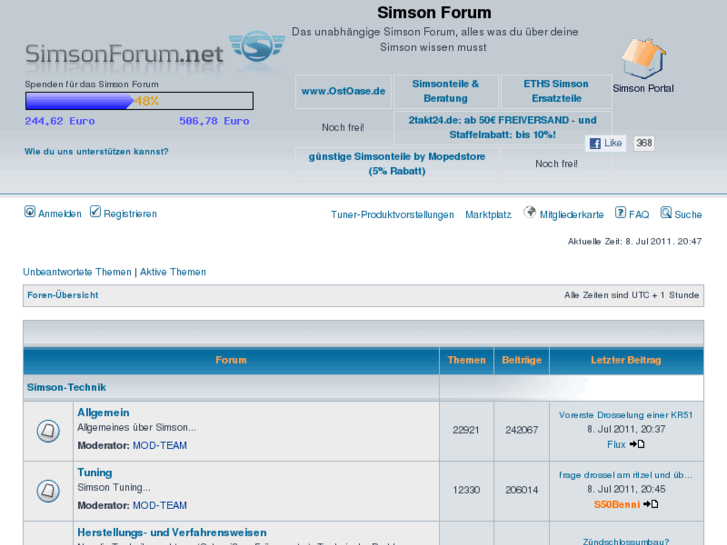
Task: Open 'frage drossel am ritzel und üb...' topic
Action: 626,475
